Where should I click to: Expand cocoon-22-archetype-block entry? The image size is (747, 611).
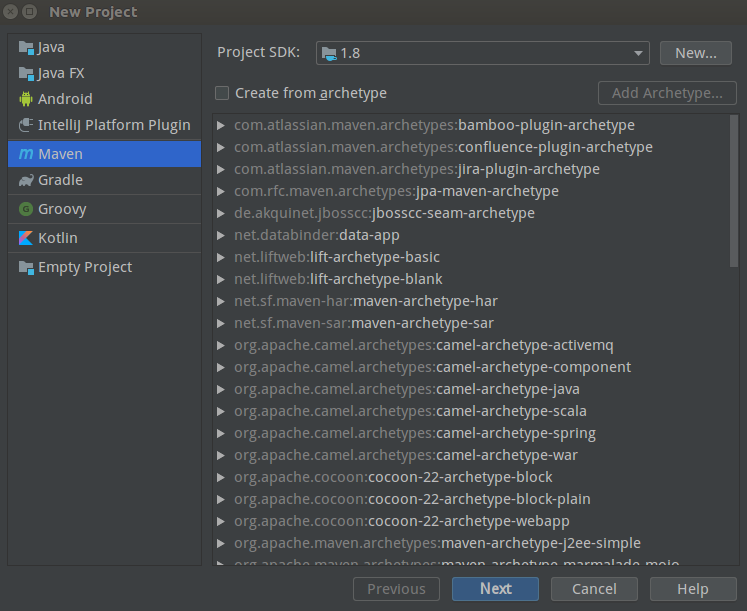pyautogui.click(x=221, y=477)
